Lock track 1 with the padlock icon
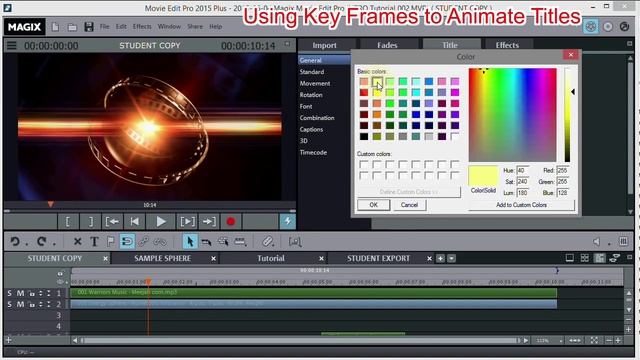Screen dimensions: 640x360 tap(32, 293)
